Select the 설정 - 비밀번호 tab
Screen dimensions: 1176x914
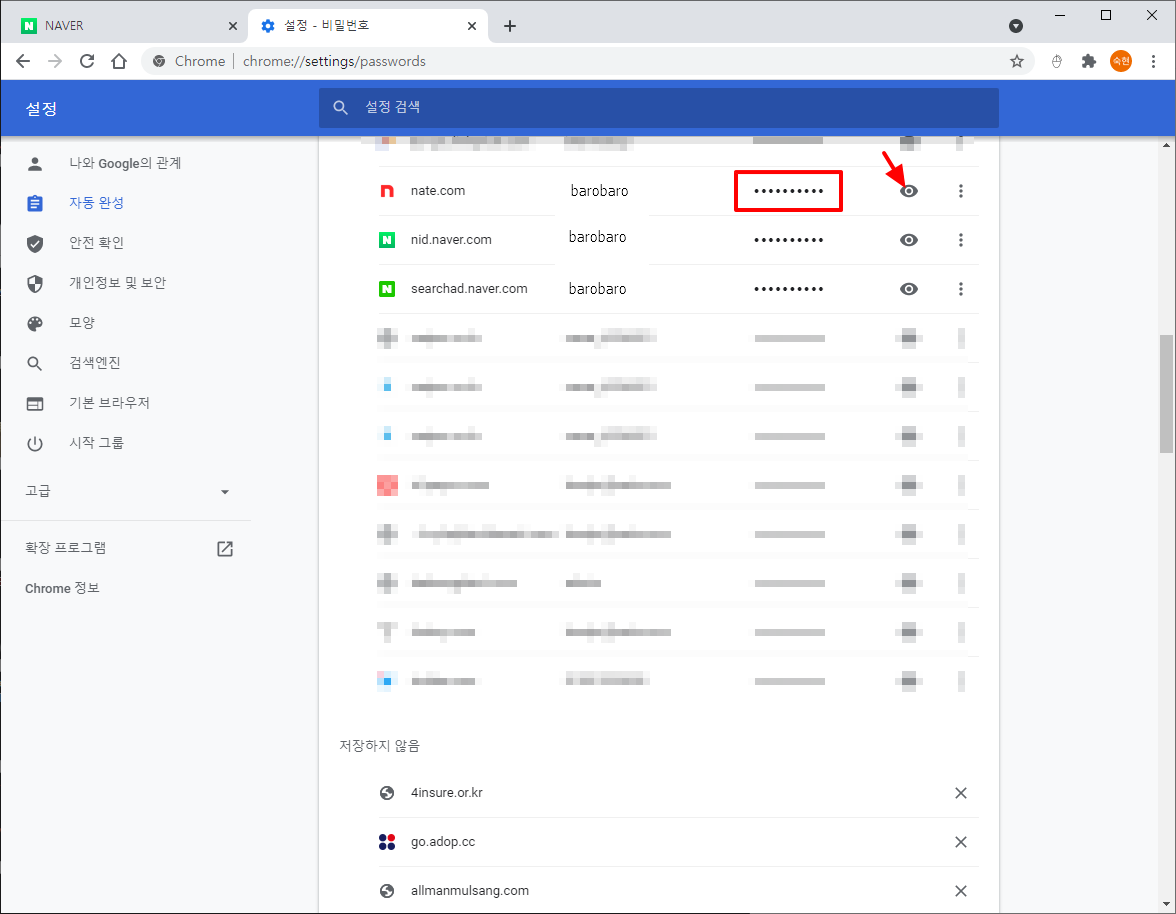click(368, 26)
